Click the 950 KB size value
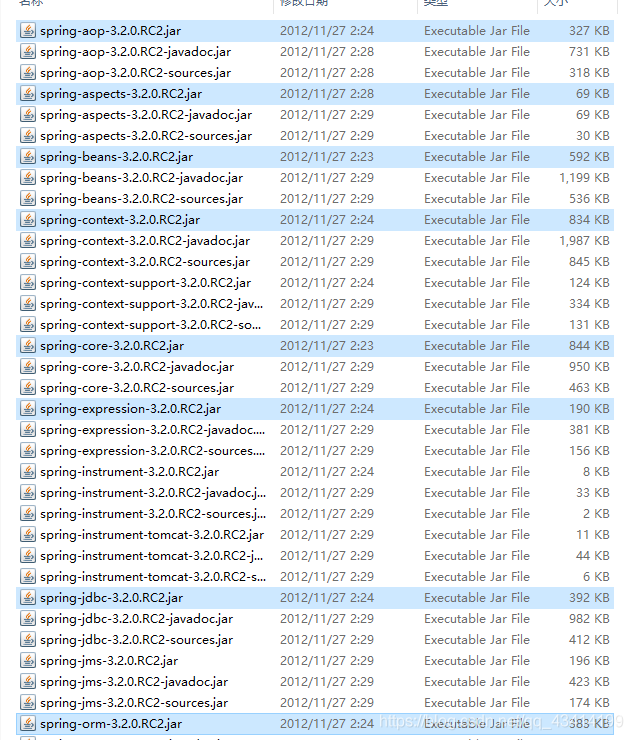Screen dimensions: 633x740 [589, 367]
